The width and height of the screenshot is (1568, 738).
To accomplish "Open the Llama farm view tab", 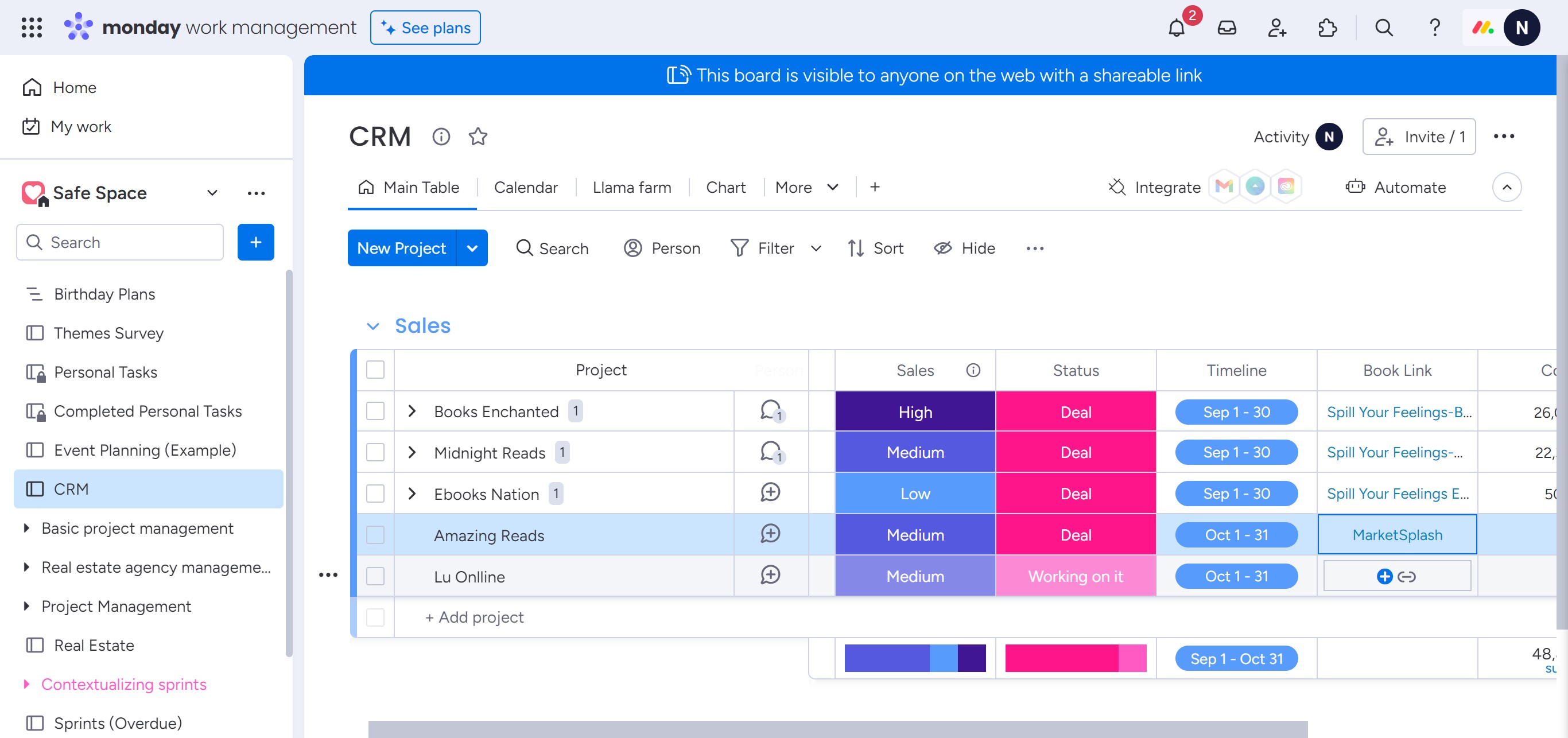I will tap(631, 188).
